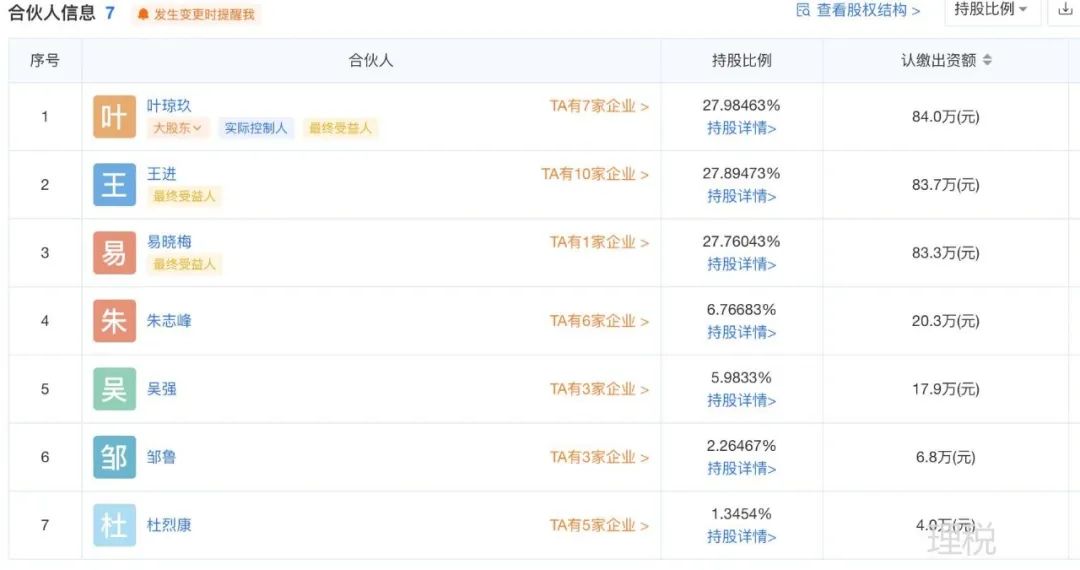Click the green 吴 avatar icon
The image size is (1080, 570).
coord(114,390)
